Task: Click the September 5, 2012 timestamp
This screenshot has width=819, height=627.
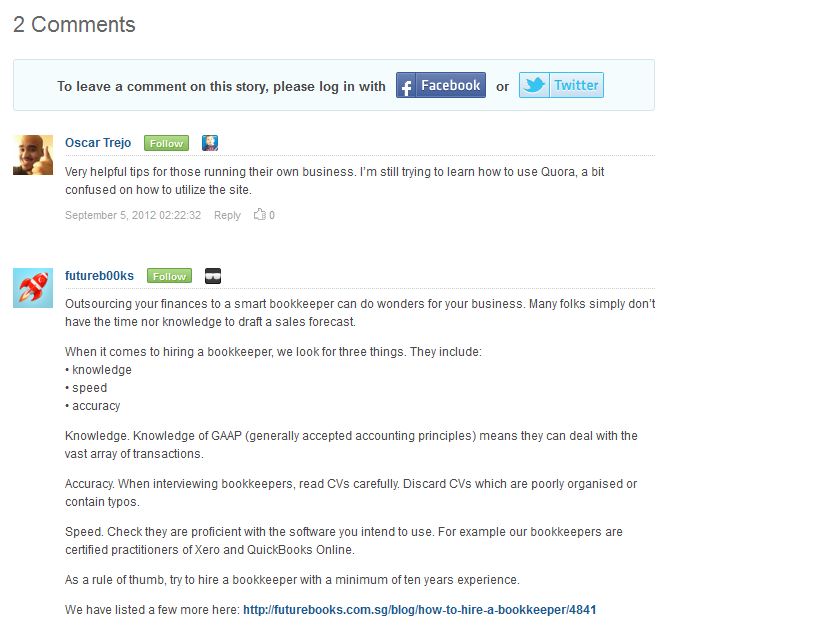Action: (x=133, y=215)
